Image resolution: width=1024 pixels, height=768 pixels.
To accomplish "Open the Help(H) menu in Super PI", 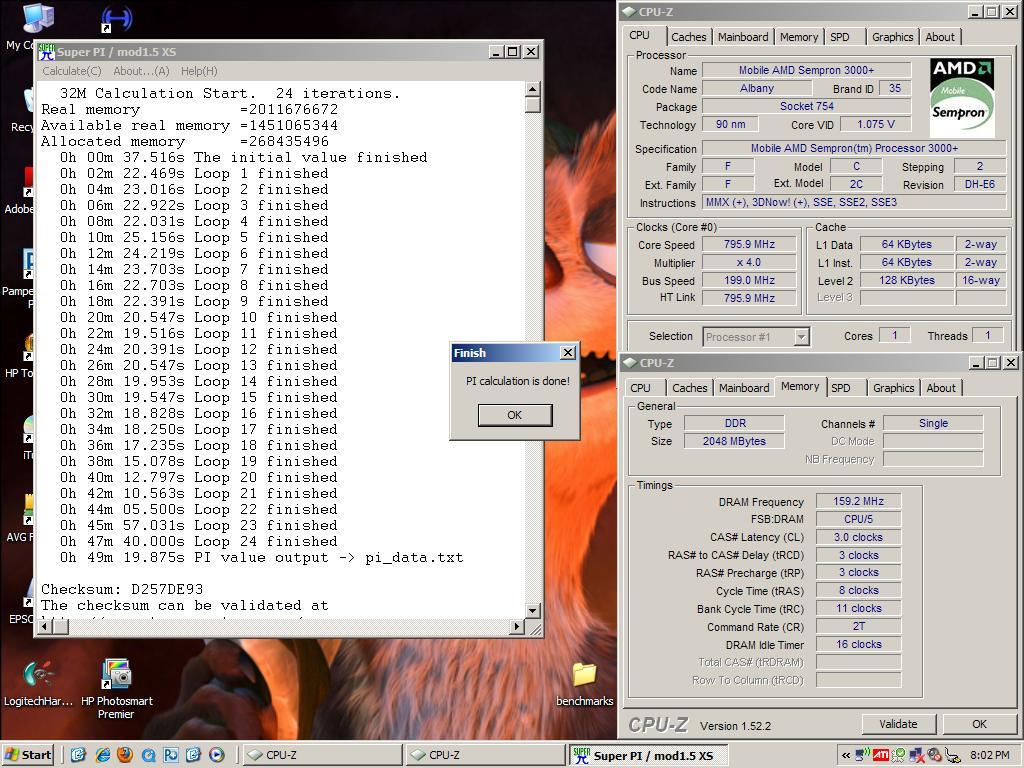I will click(x=199, y=71).
